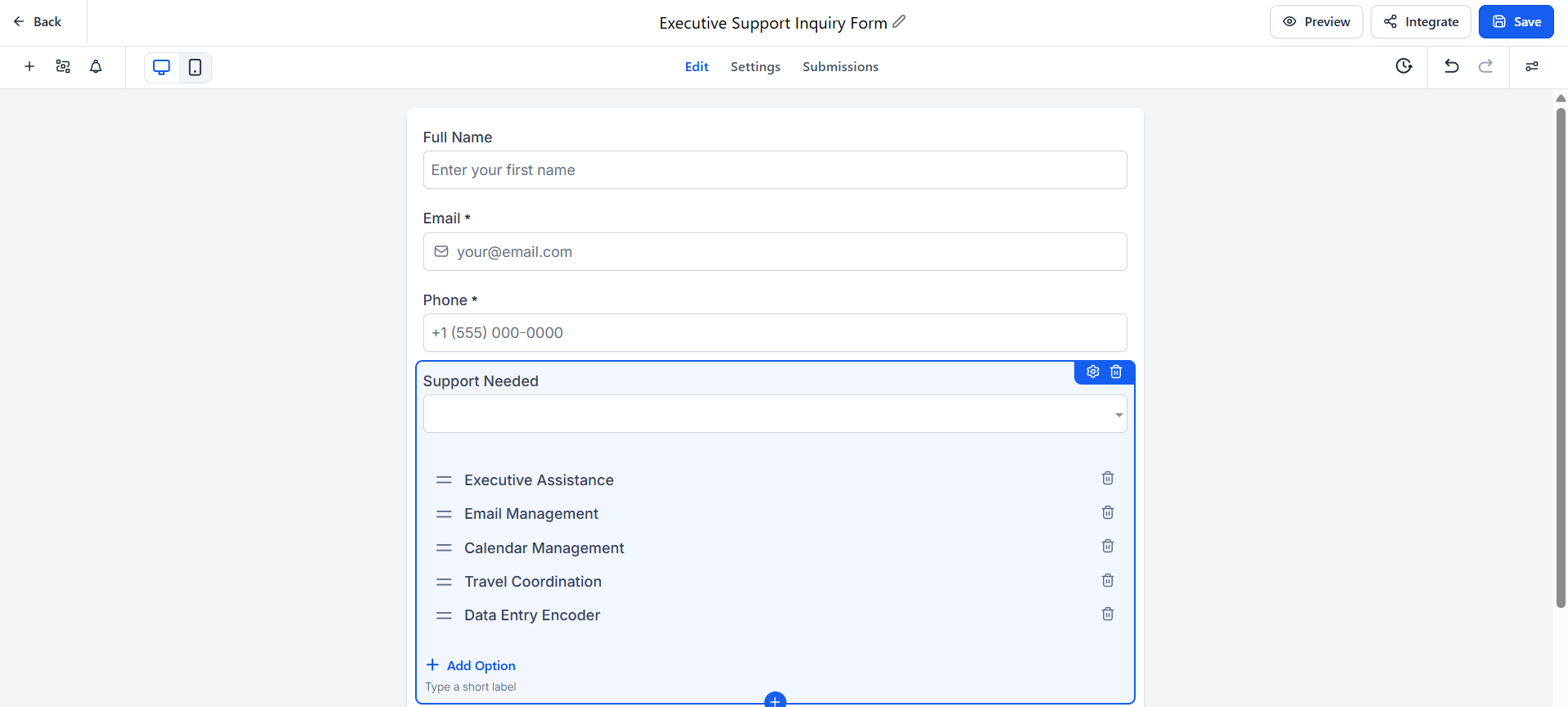Click the blue add-field plus circle
The image size is (1568, 707).
click(775, 700)
